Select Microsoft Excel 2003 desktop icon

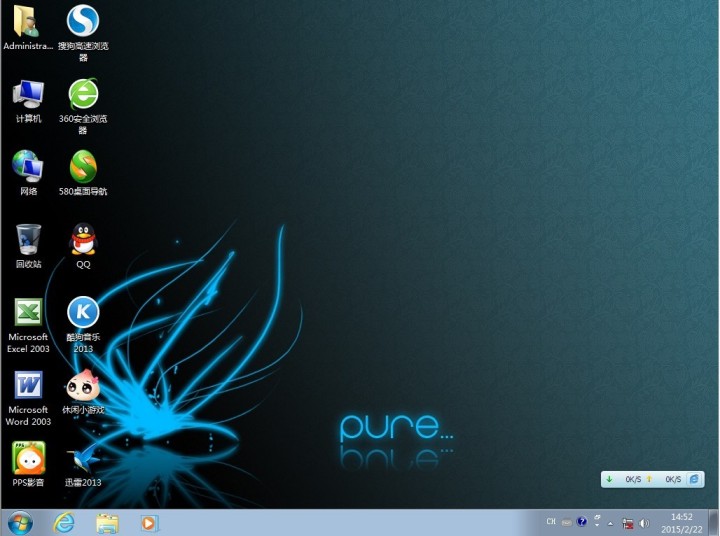point(28,313)
